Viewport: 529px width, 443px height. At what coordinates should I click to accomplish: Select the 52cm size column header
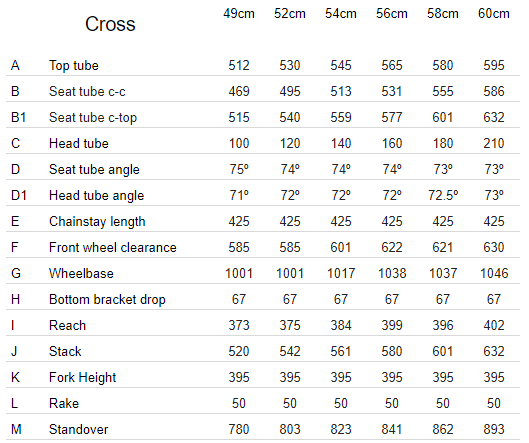click(289, 14)
